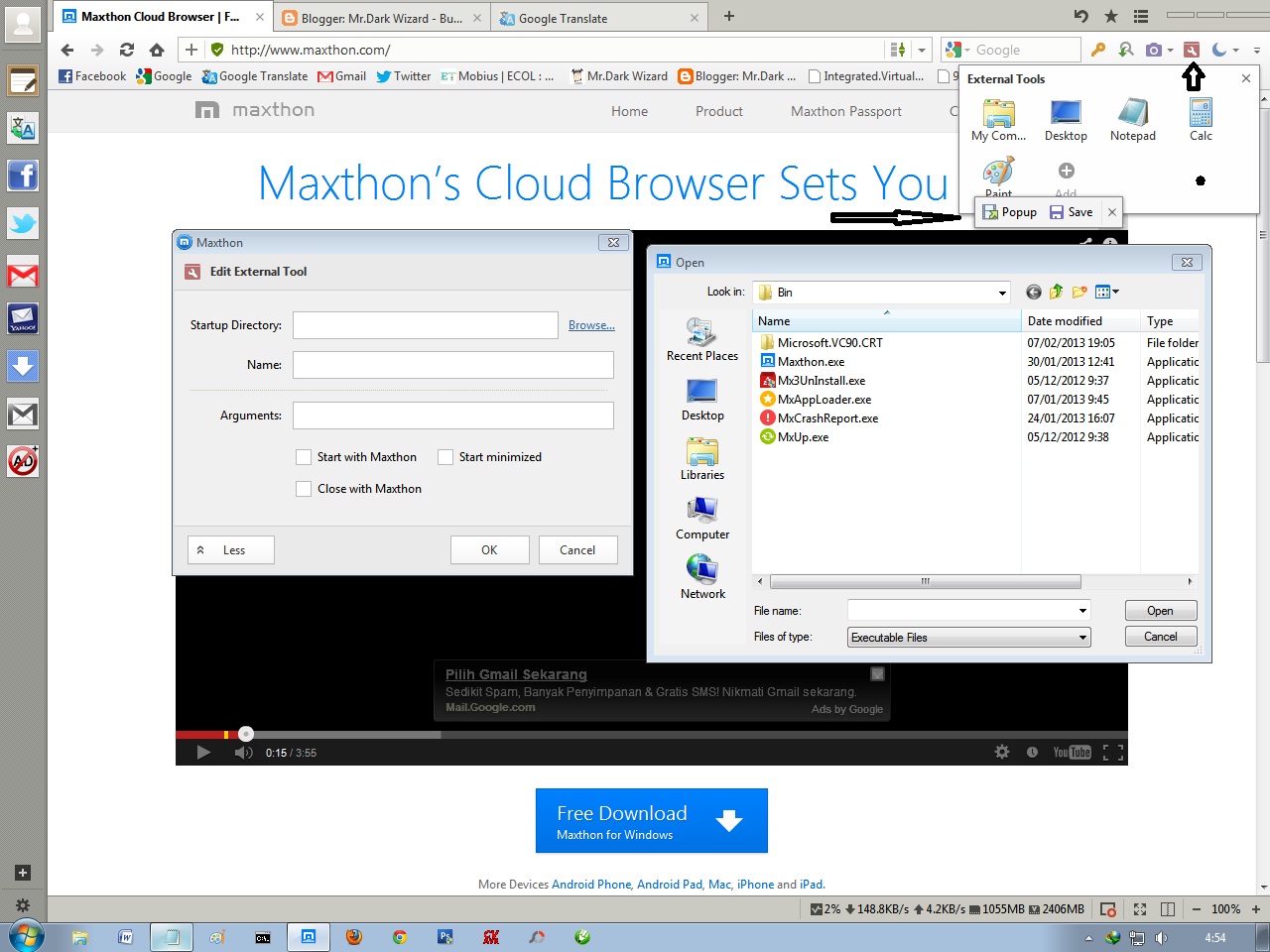Viewport: 1270px width, 952px height.
Task: Open the Desktop external tool
Action: coord(1066,120)
